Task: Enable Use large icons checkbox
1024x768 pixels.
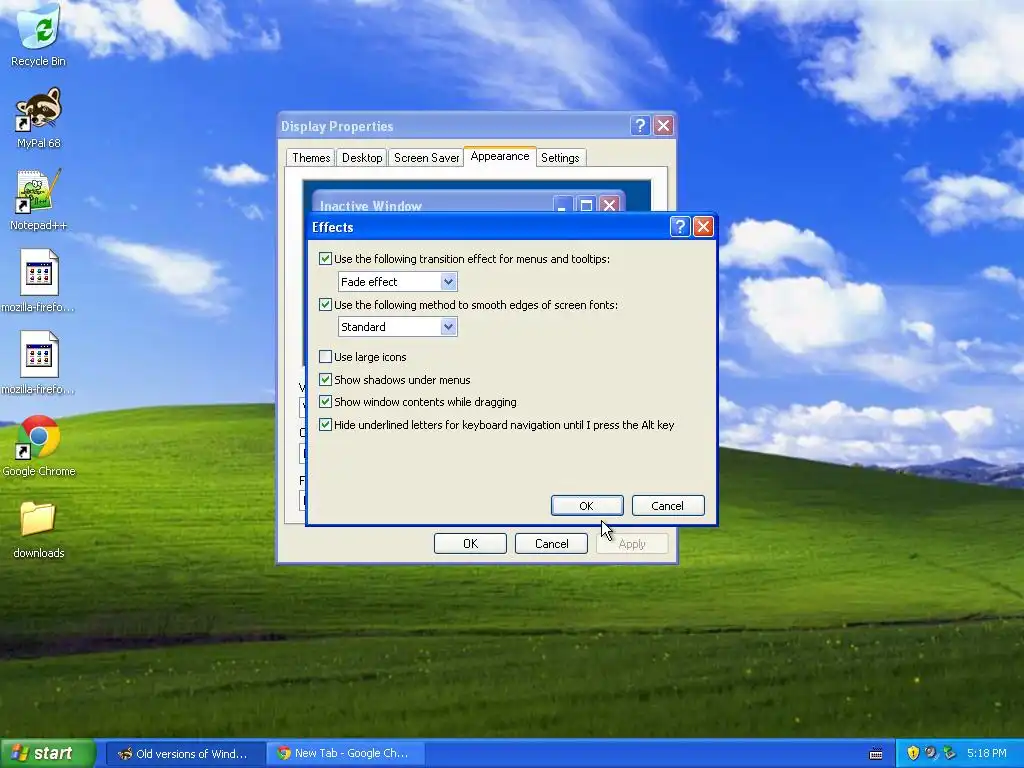Action: point(325,357)
